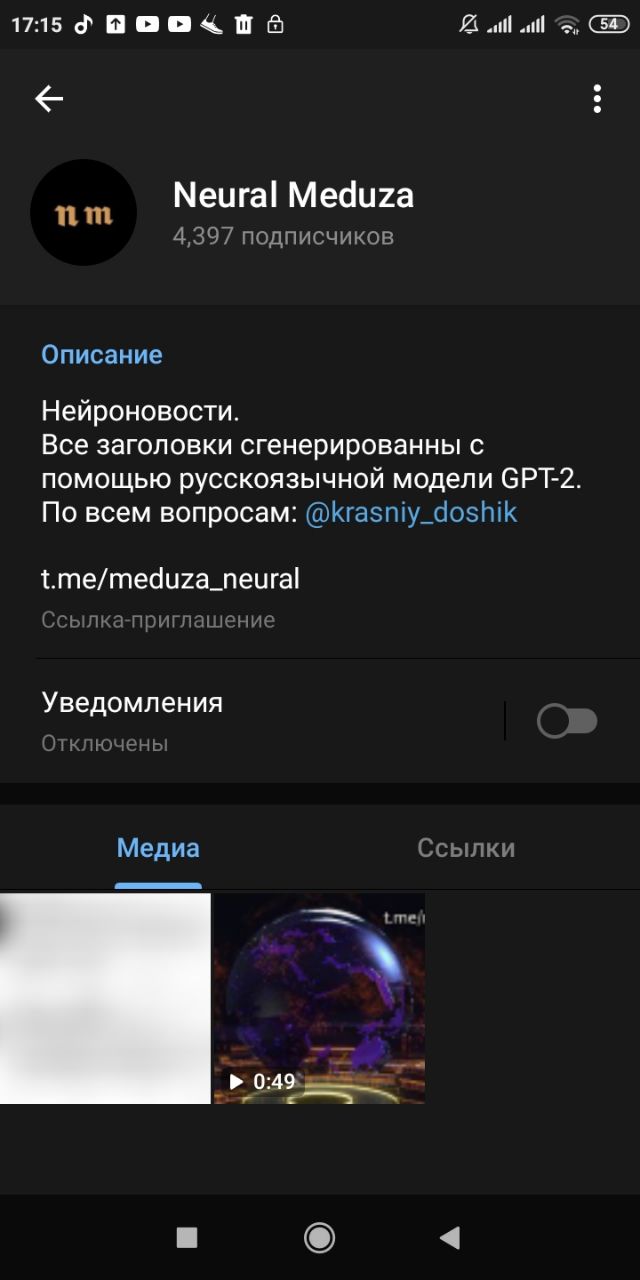Tap the trash bin status bar icon
Screen dimensions: 640x1280
[243, 24]
